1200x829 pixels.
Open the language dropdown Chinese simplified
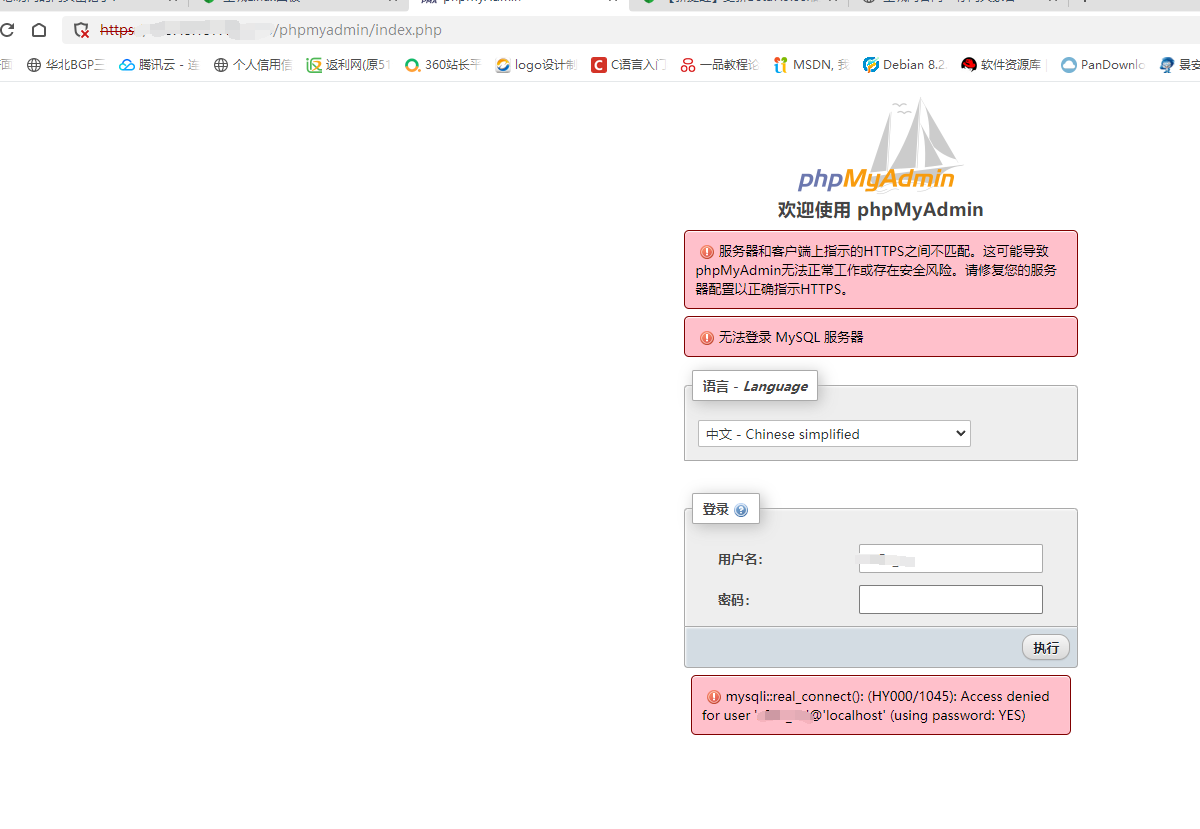pos(834,434)
